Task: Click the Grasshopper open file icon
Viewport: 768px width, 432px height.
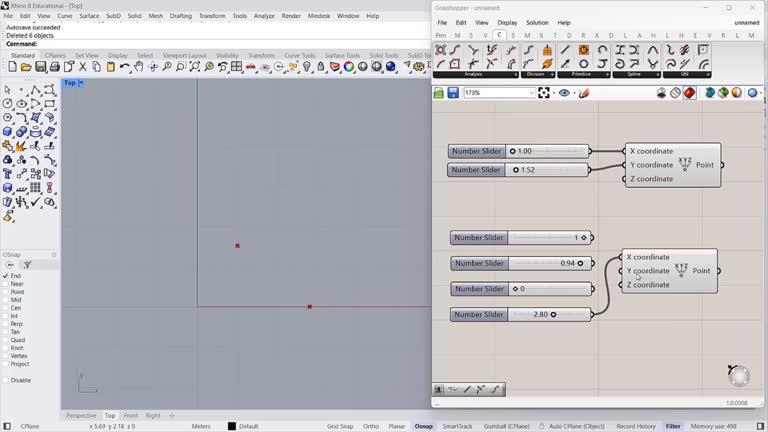Action: (x=438, y=93)
